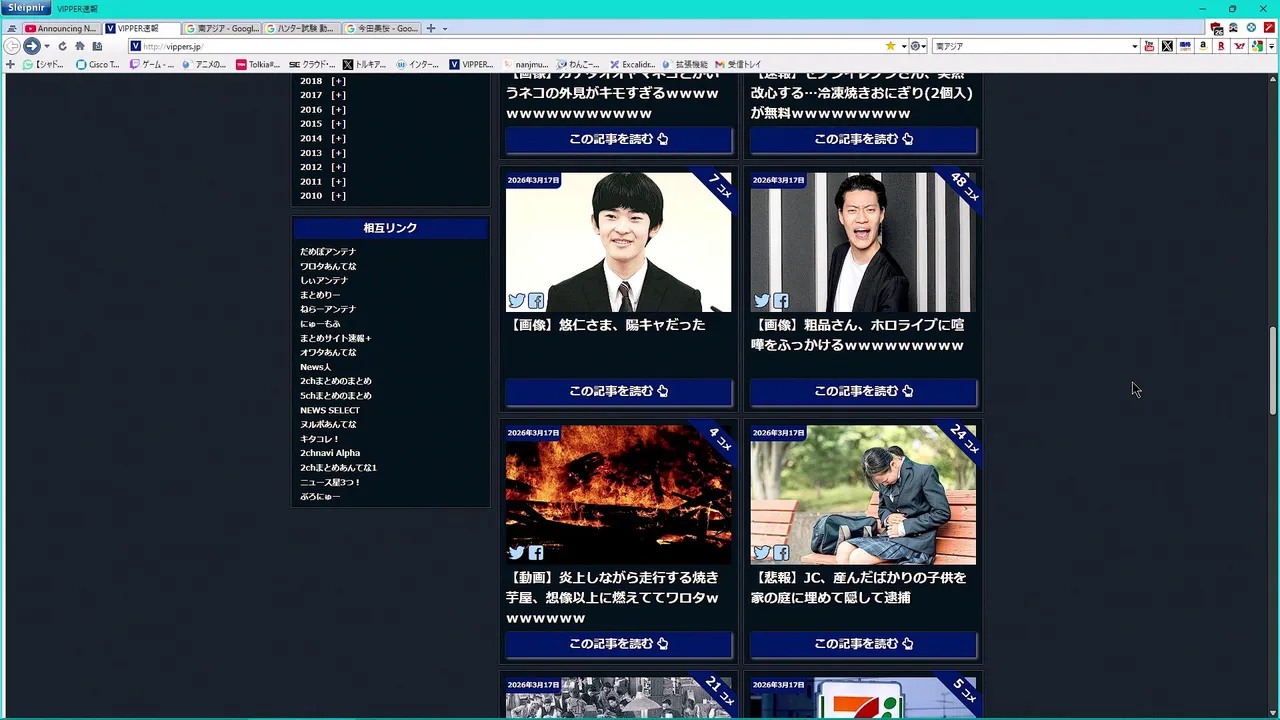The image size is (1280, 720).
Task: Click the 東アジア search box
Action: coord(1032,46)
